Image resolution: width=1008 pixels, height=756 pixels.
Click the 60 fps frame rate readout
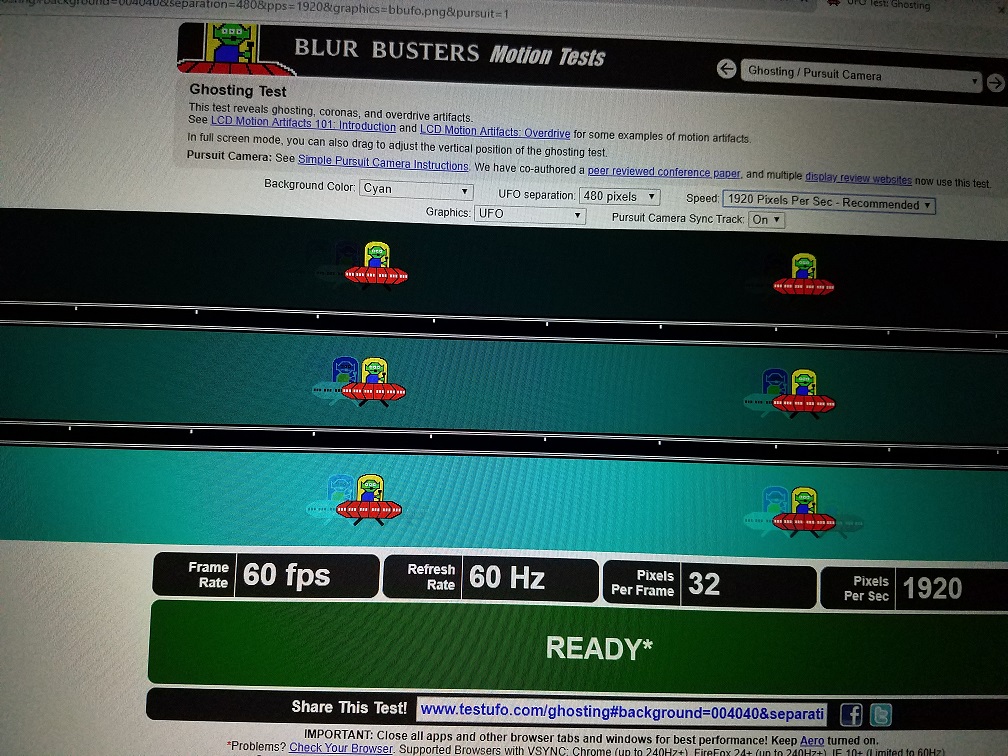click(287, 575)
